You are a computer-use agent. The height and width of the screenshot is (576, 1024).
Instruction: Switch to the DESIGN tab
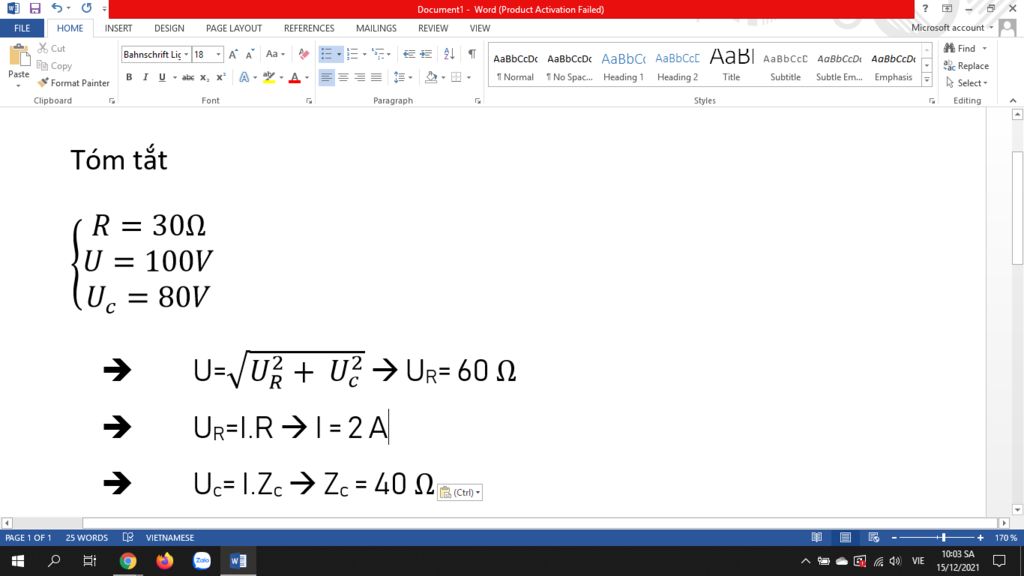(x=169, y=28)
